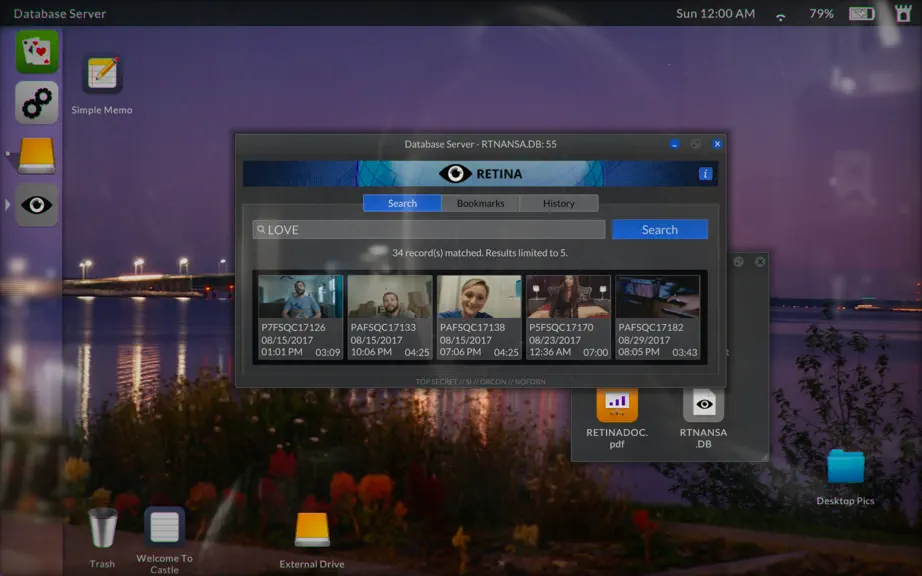
Task: Open video thumbnail PAFSQC17133
Action: click(390, 297)
